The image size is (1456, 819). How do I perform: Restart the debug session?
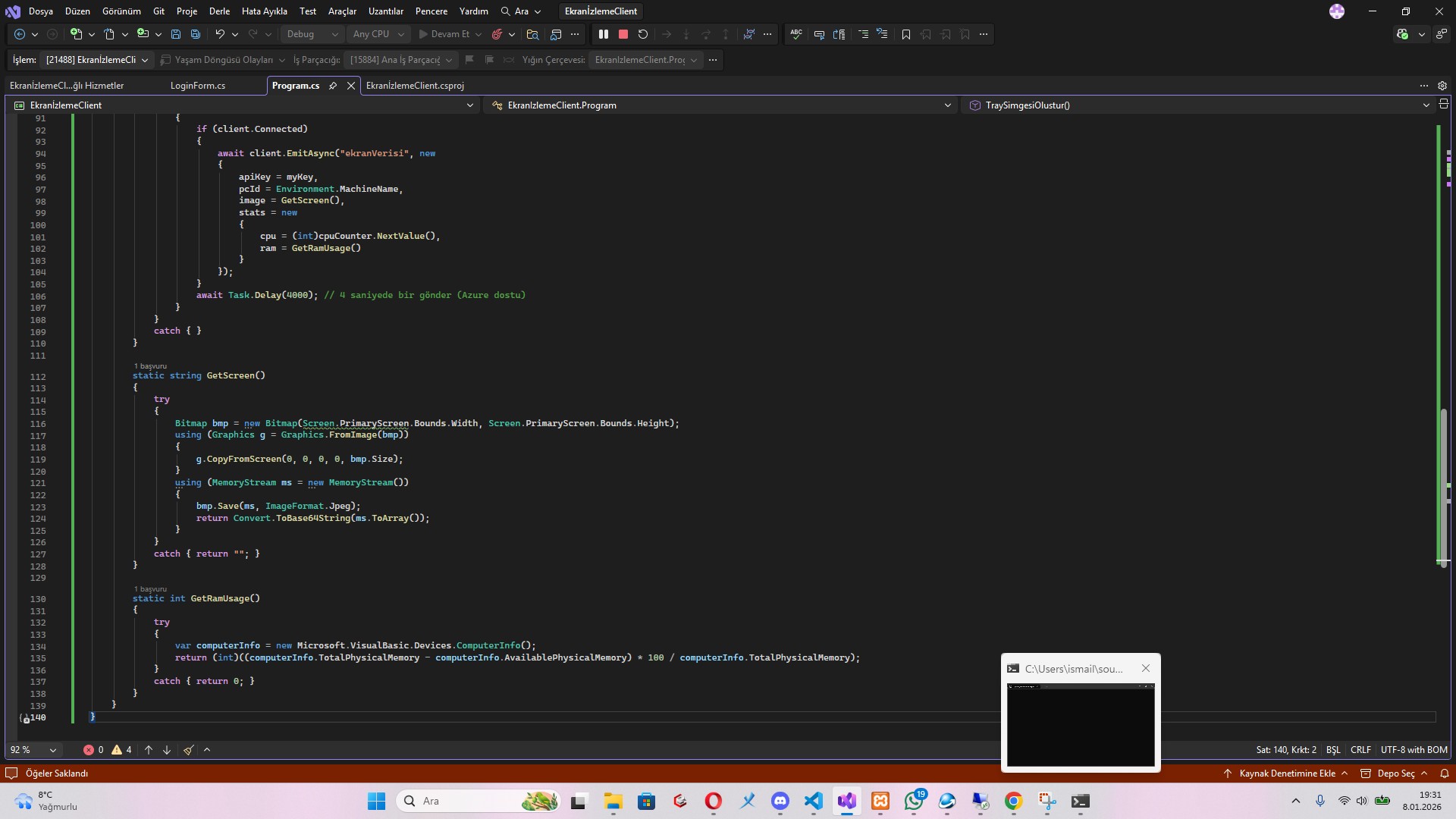pyautogui.click(x=643, y=34)
